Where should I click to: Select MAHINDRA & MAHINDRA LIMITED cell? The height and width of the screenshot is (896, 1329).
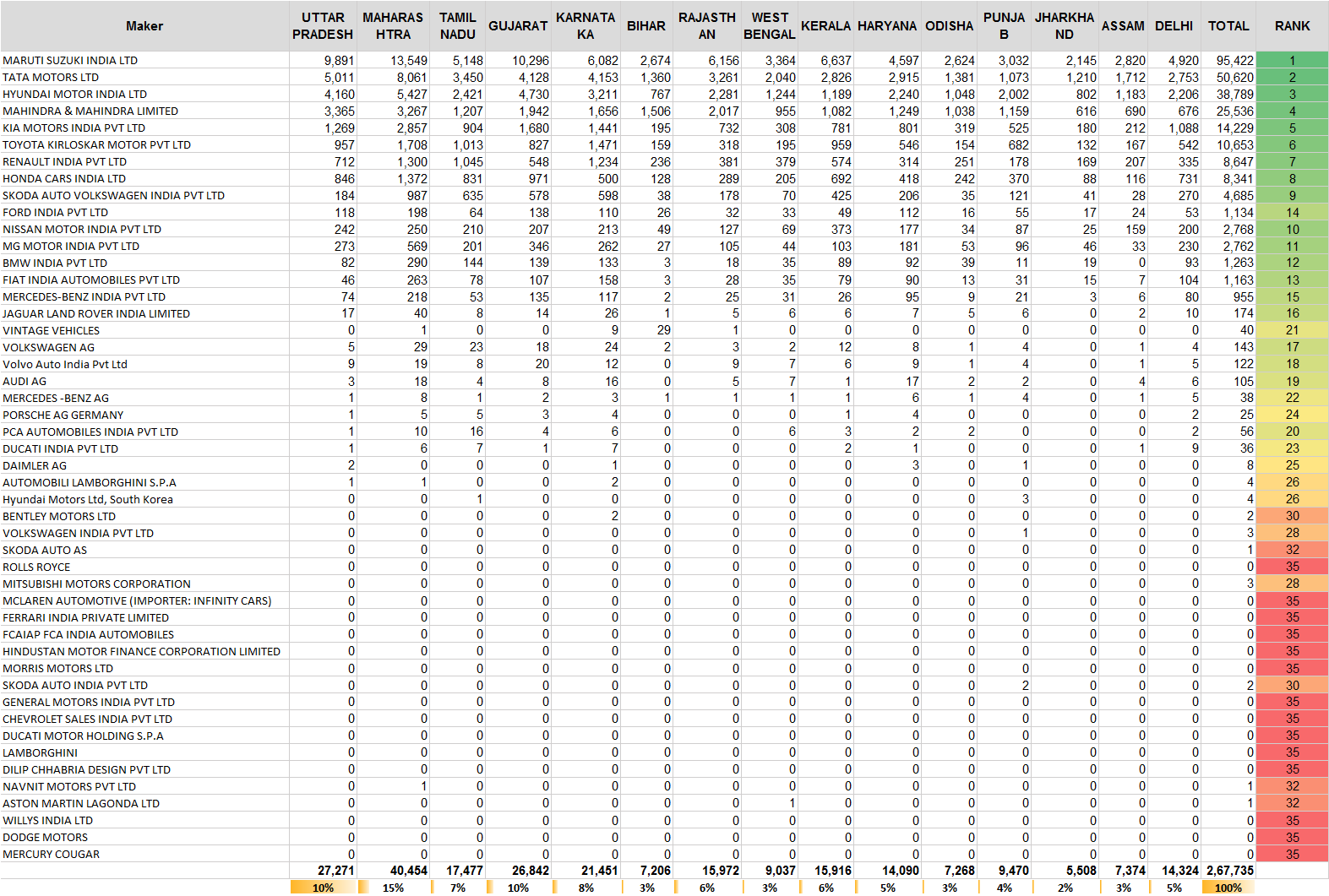pos(144,111)
